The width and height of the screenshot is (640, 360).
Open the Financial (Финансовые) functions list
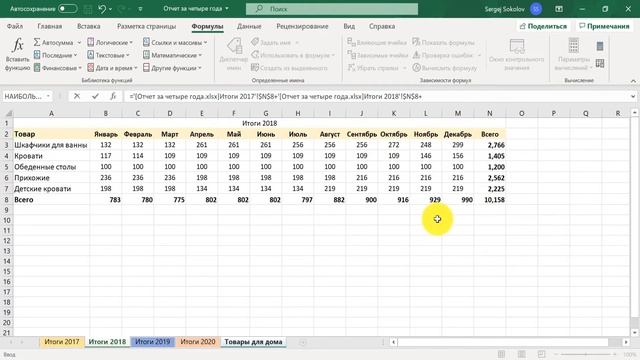[57, 68]
